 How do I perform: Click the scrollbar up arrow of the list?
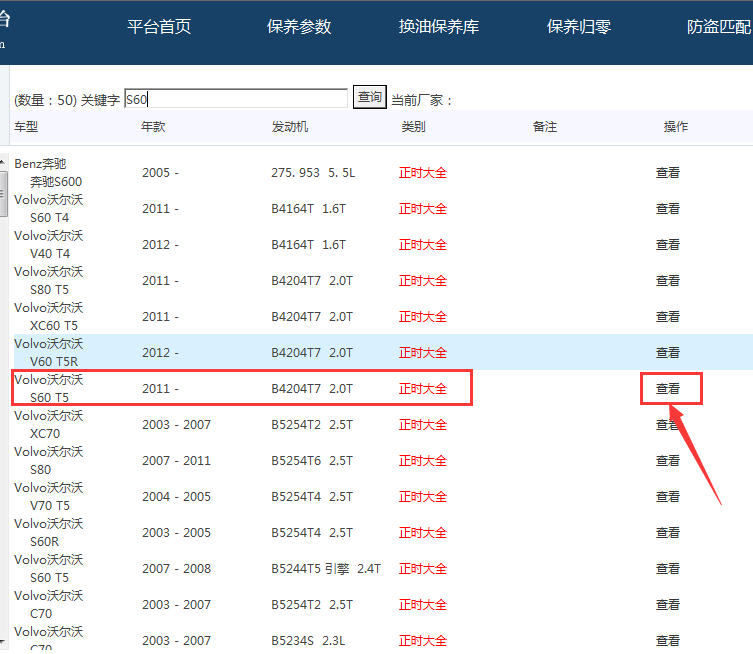click(x=3, y=162)
